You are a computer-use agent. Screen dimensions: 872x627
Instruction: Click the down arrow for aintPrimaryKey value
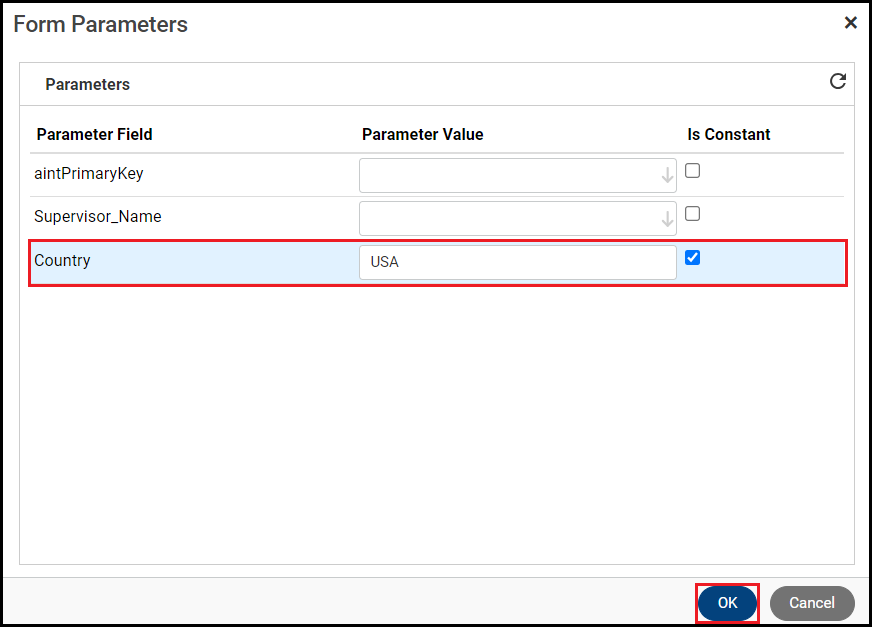tap(667, 176)
